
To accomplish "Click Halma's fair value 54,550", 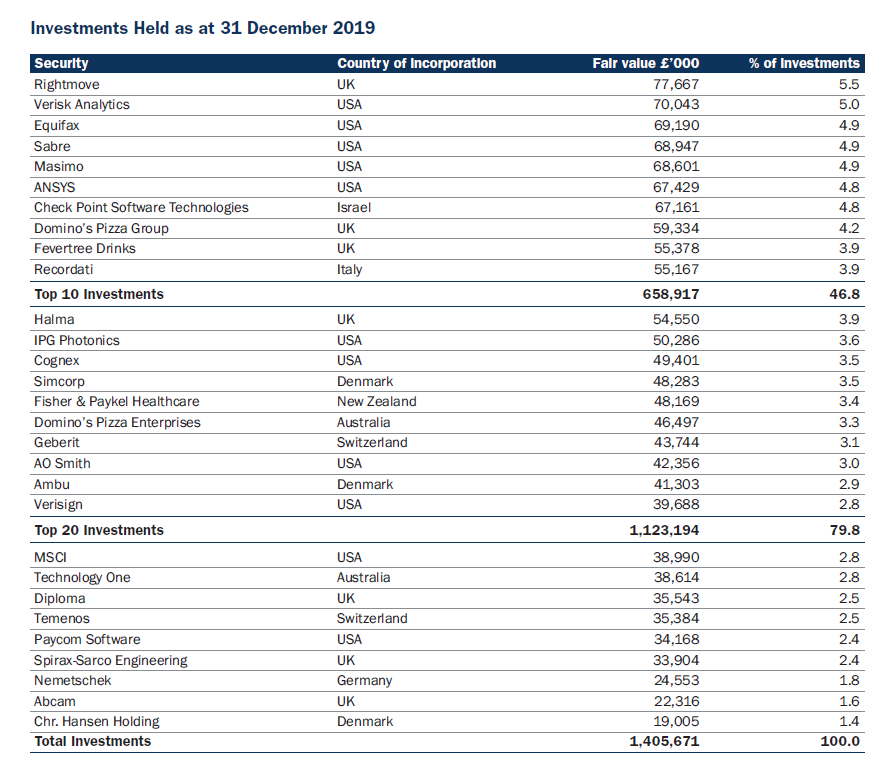I will (x=676, y=319).
